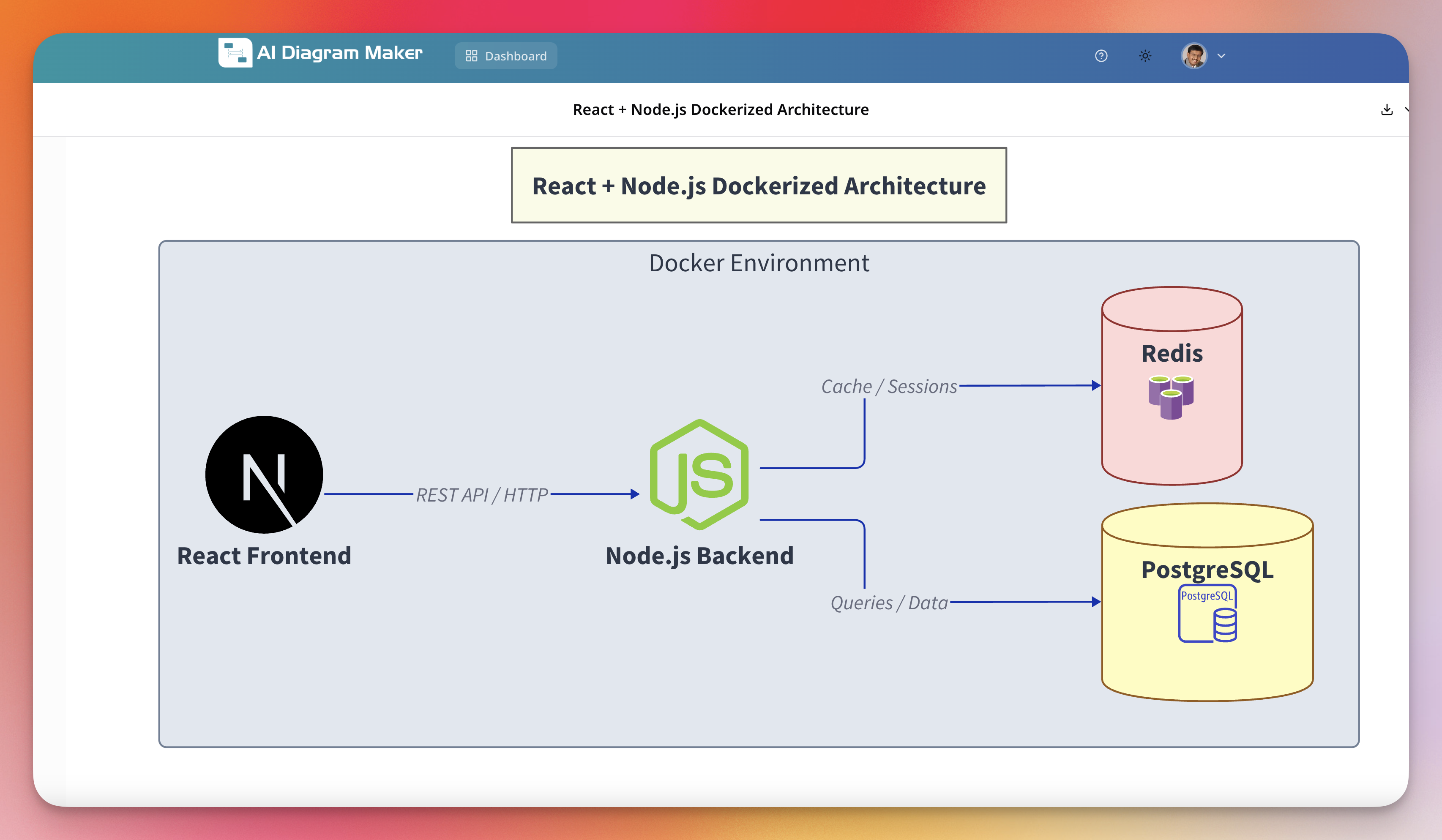
Task: Open the user account chevron dropdown
Action: click(1222, 55)
